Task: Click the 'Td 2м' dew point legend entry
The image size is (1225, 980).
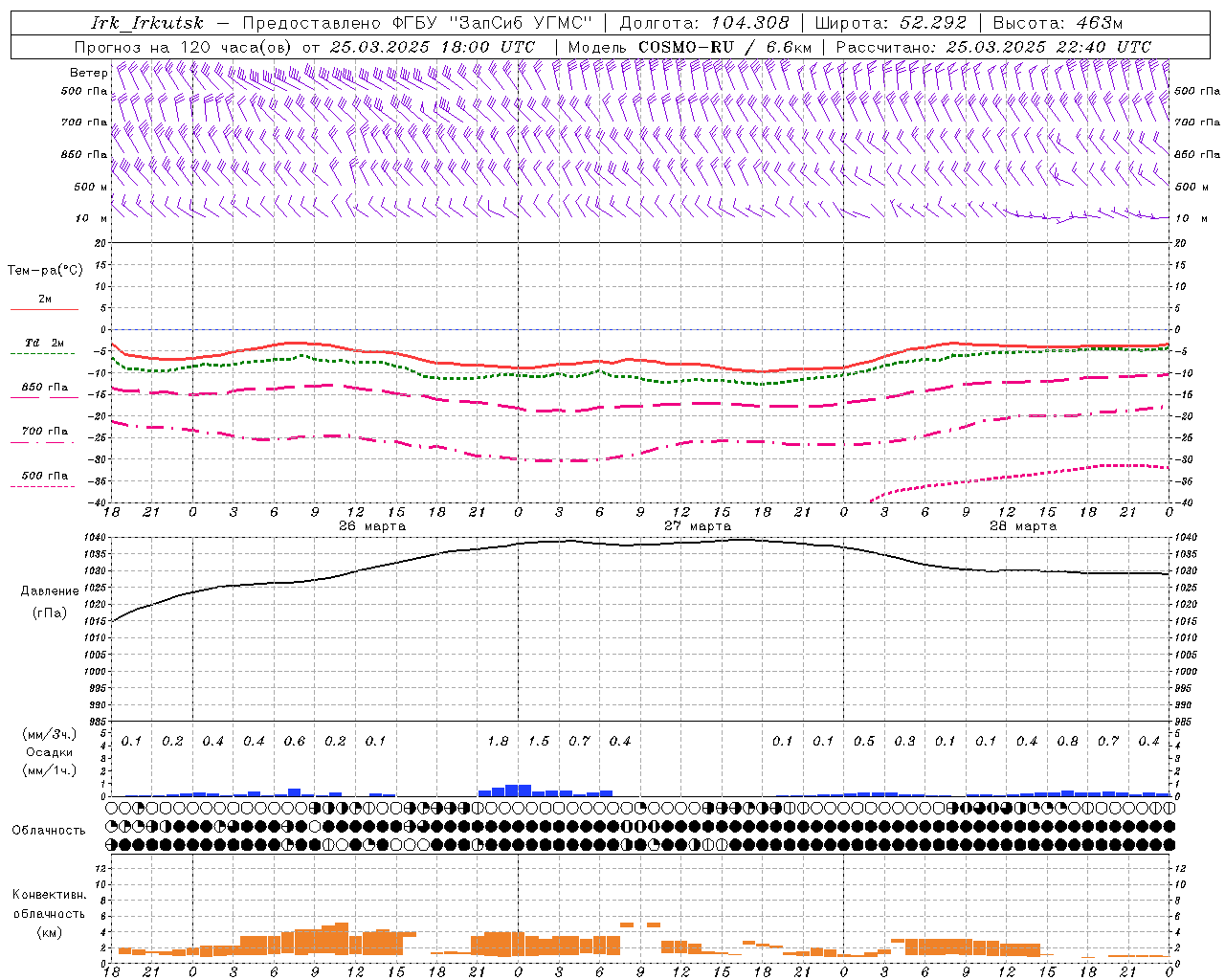Action: pyautogui.click(x=44, y=343)
